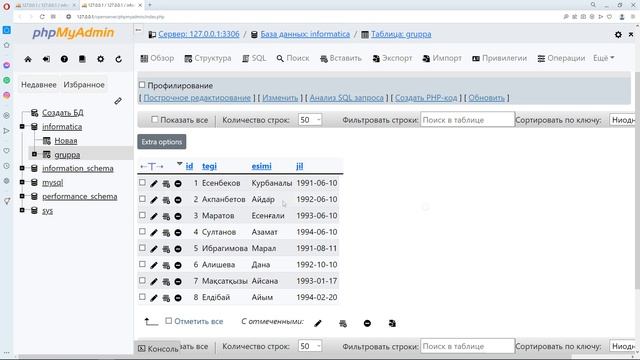Click Построчное редактирование link
The width and height of the screenshot is (640, 360).
click(197, 98)
